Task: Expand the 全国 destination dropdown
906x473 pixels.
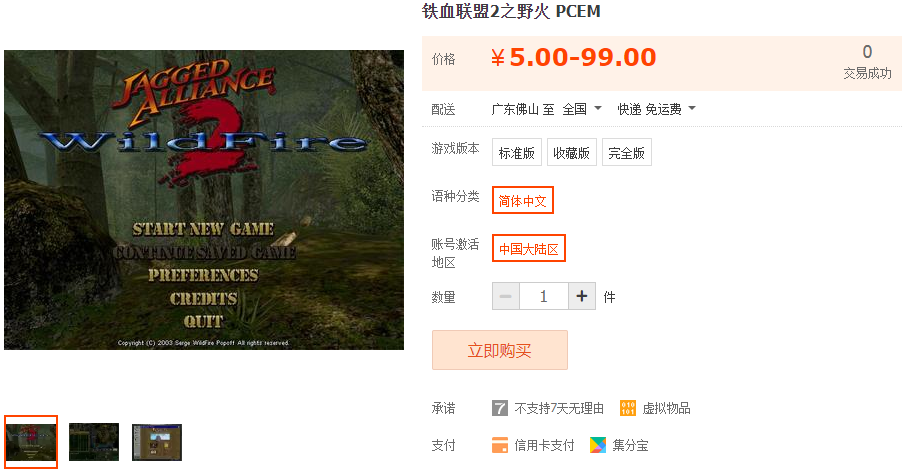Action: coord(582,109)
